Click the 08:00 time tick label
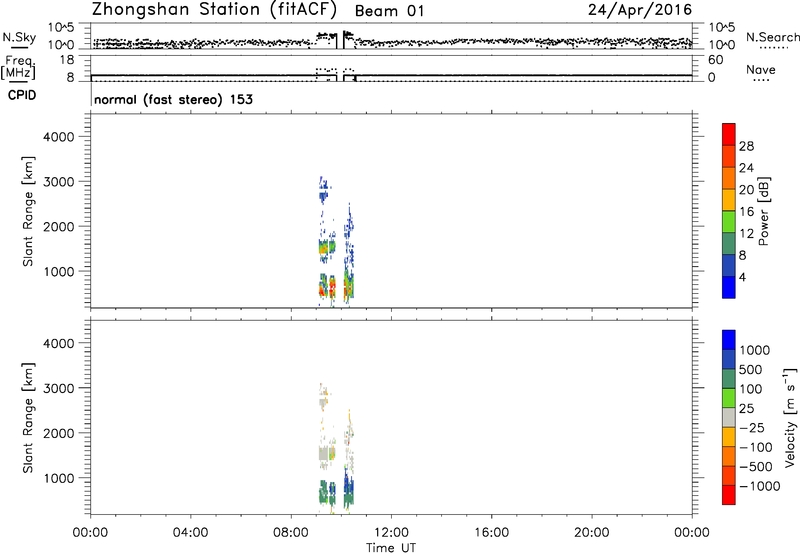Screen dimensions: 800x554 coord(291,533)
